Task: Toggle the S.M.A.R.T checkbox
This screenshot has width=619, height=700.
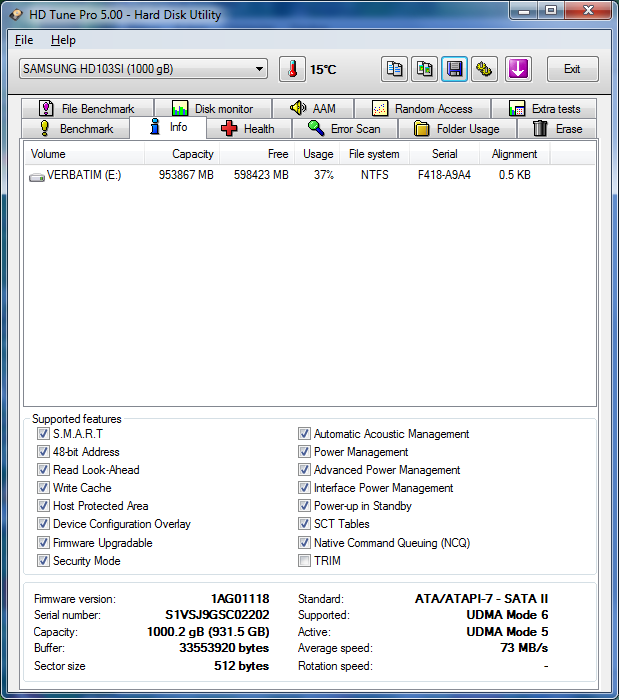Action: coord(43,434)
